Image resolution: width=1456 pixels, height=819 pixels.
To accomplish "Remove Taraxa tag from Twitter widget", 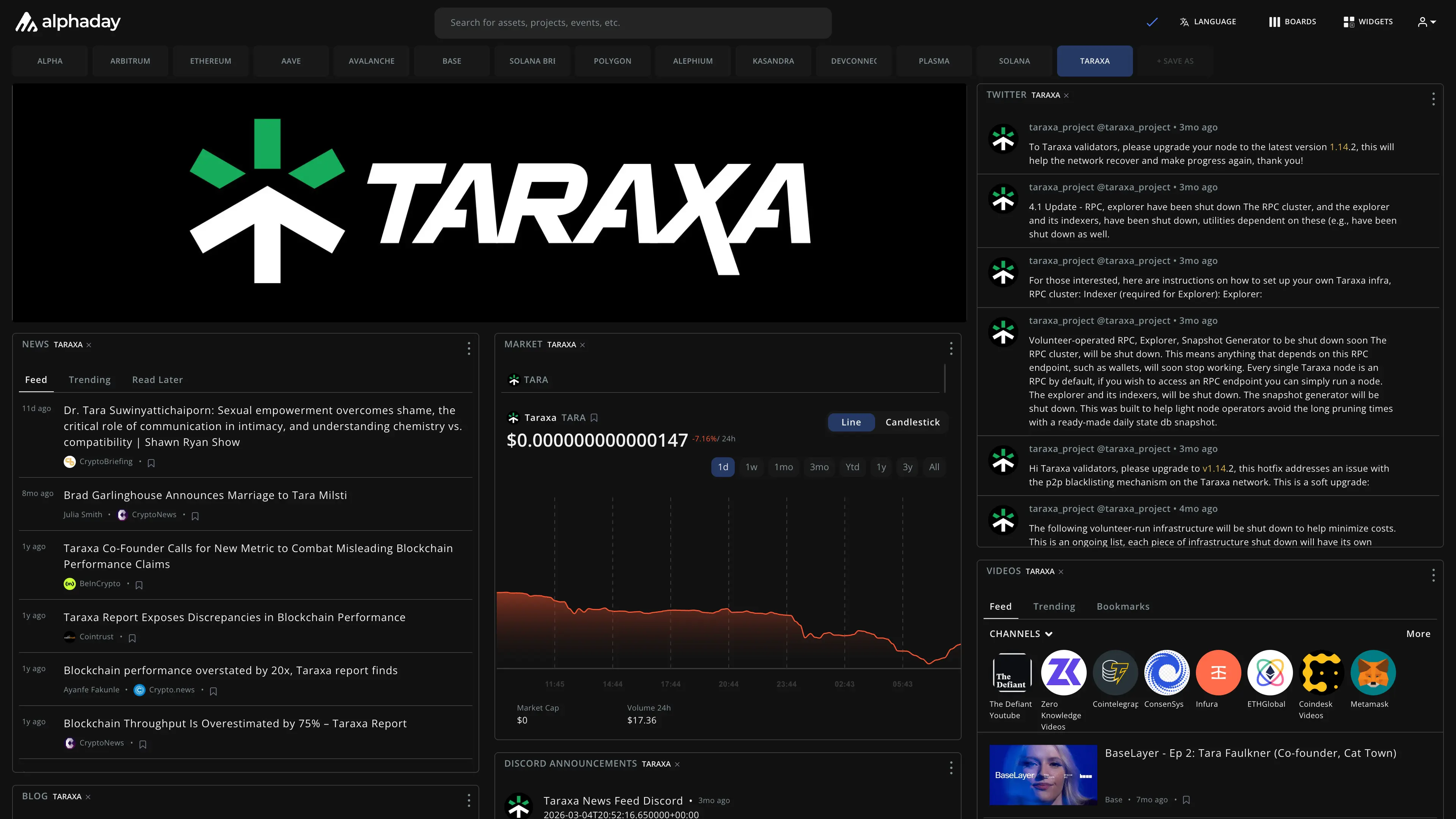I will pos(1066,96).
